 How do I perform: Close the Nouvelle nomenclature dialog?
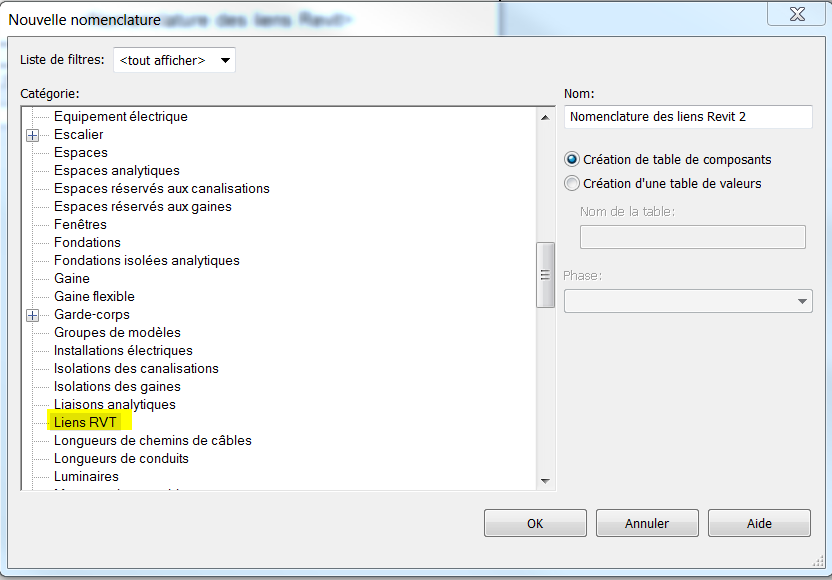click(x=797, y=15)
